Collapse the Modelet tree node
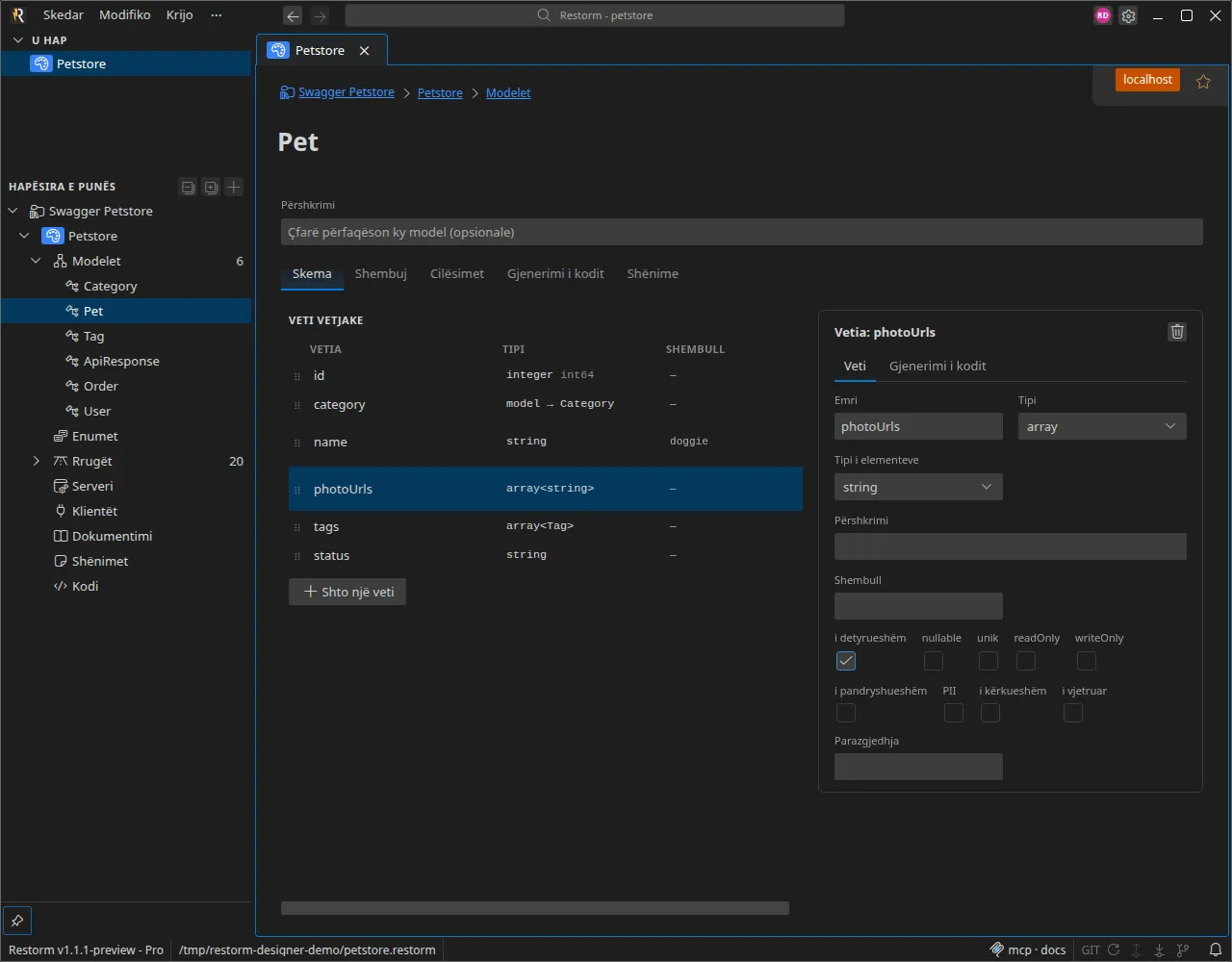This screenshot has height=962, width=1232. (x=37, y=261)
